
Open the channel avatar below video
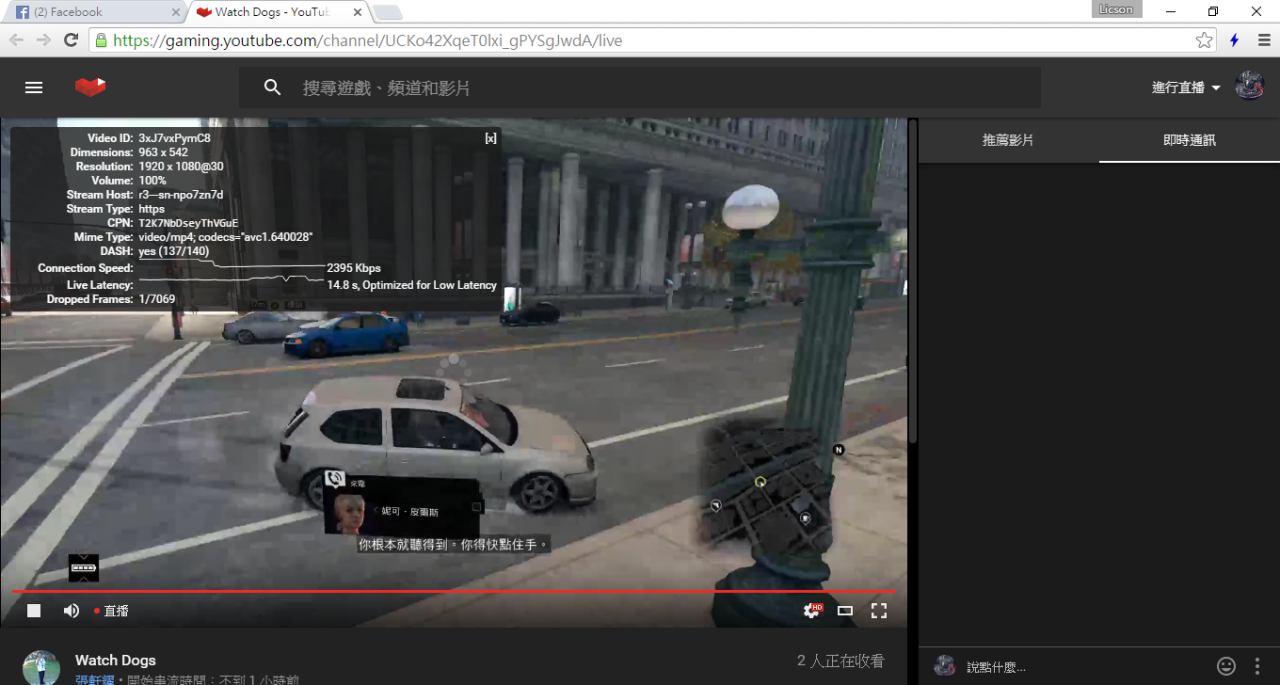point(41,668)
